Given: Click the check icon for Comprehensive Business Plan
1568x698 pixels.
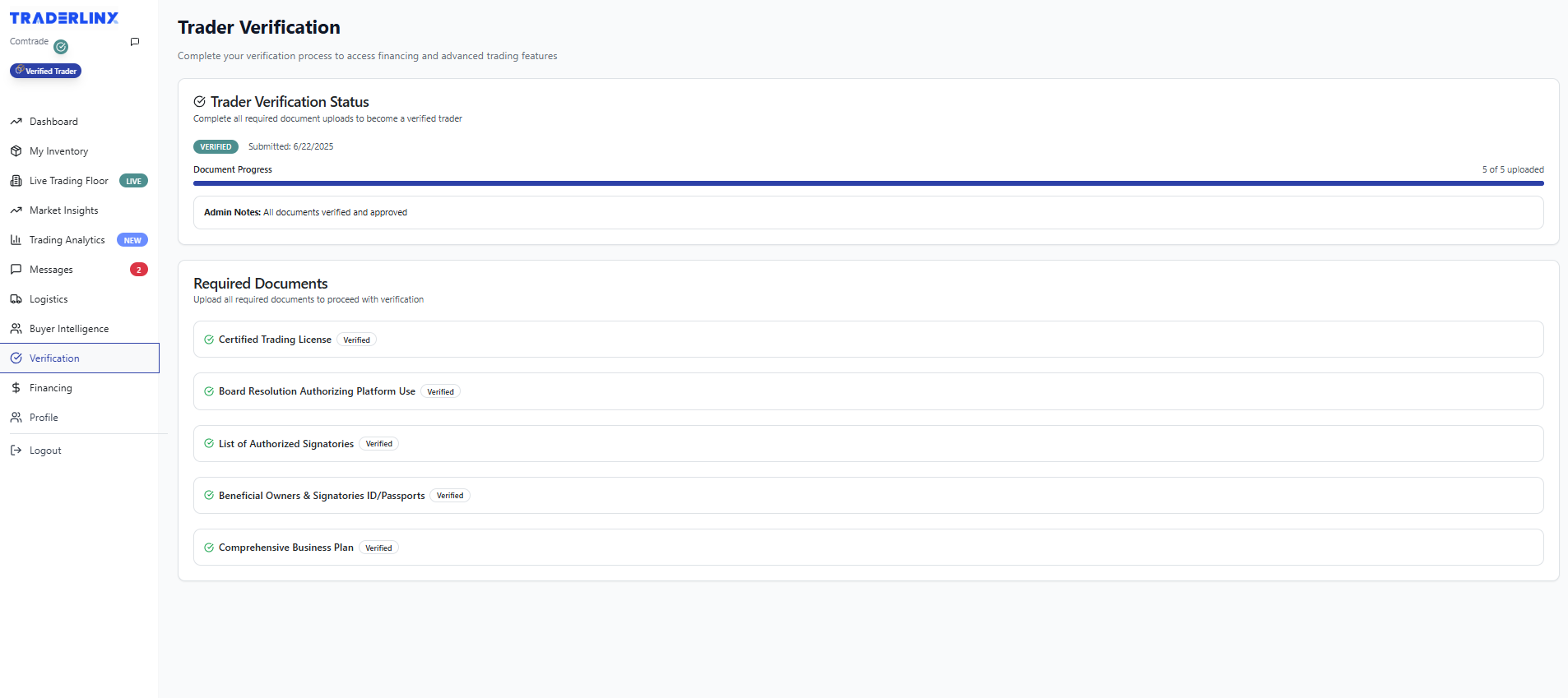Looking at the screenshot, I should click(209, 548).
